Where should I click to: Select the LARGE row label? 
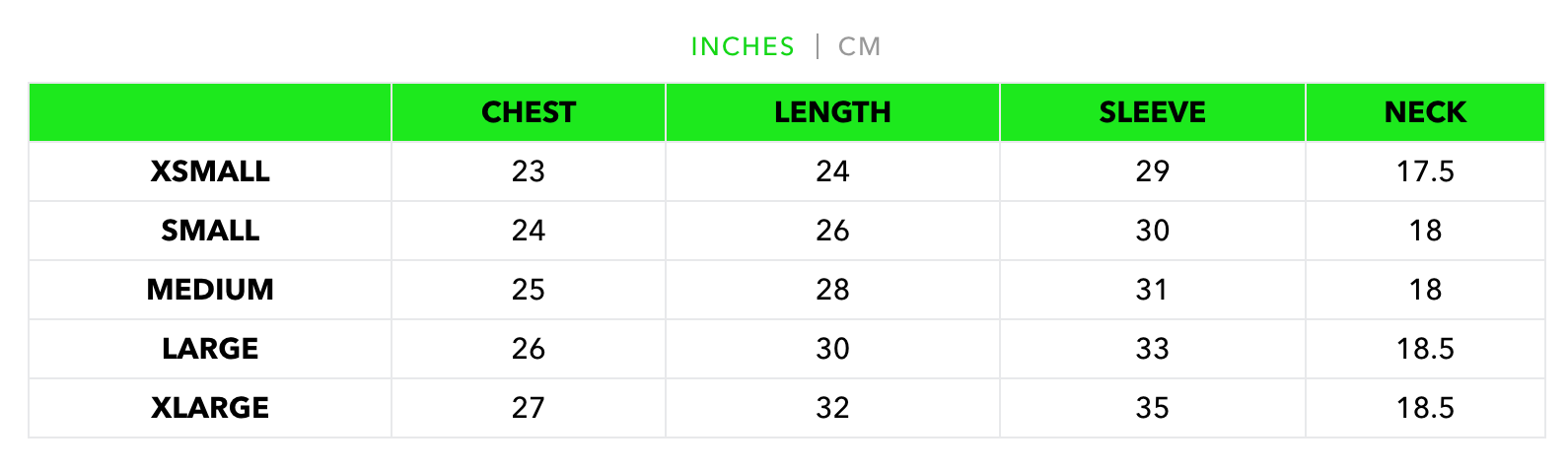[x=210, y=349]
